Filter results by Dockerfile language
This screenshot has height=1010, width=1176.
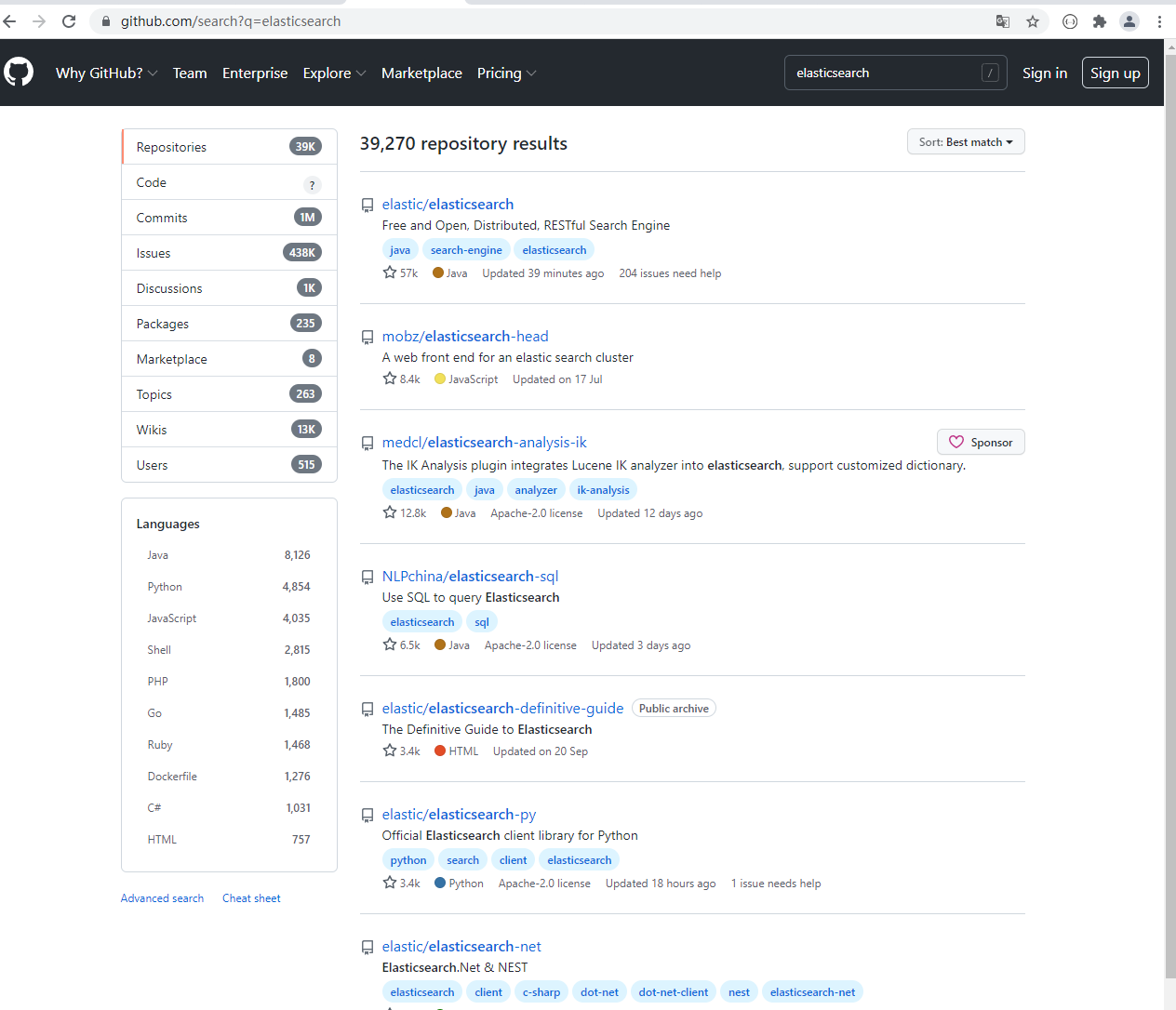(x=229, y=777)
